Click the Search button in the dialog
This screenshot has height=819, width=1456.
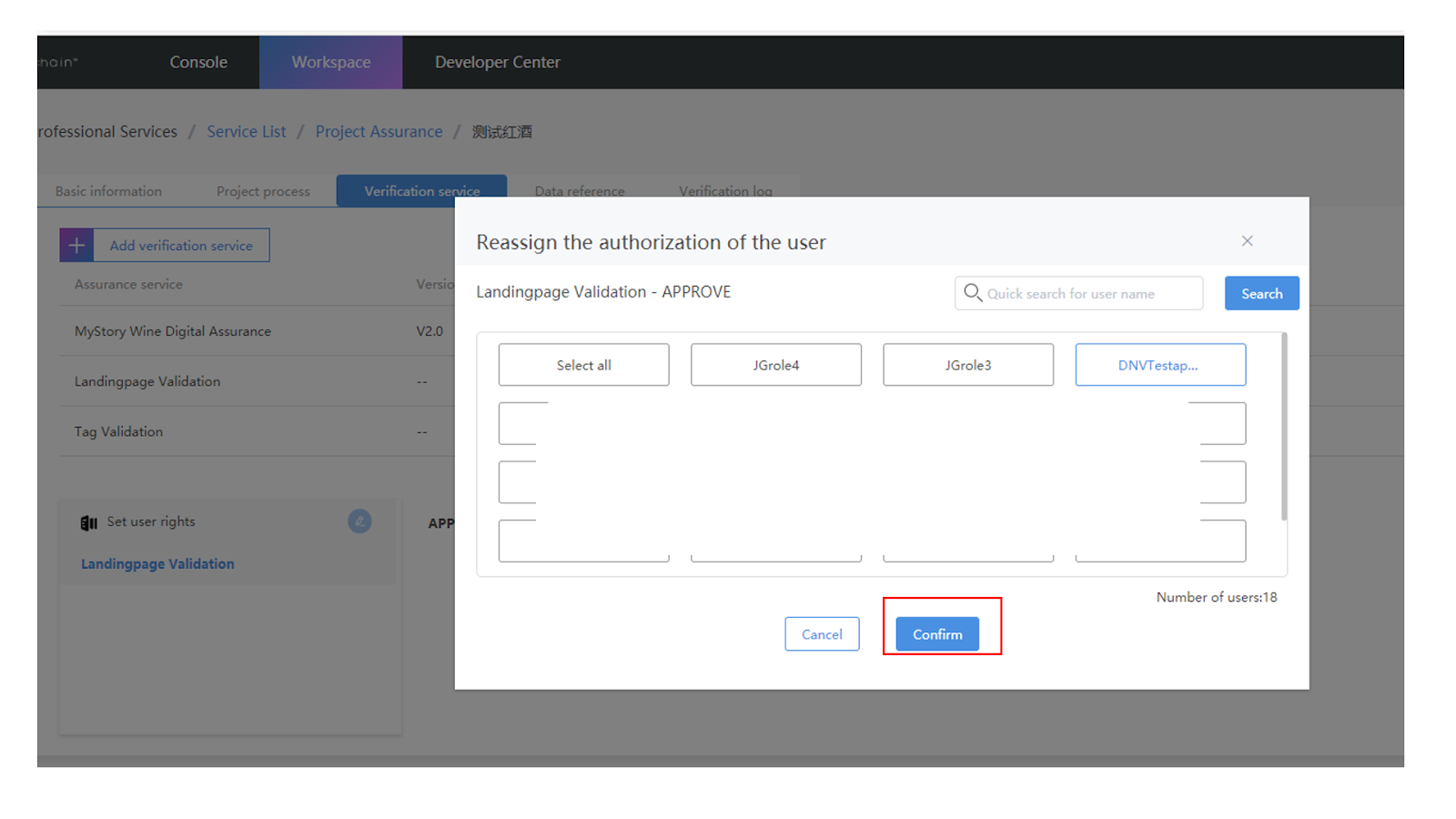click(1261, 293)
